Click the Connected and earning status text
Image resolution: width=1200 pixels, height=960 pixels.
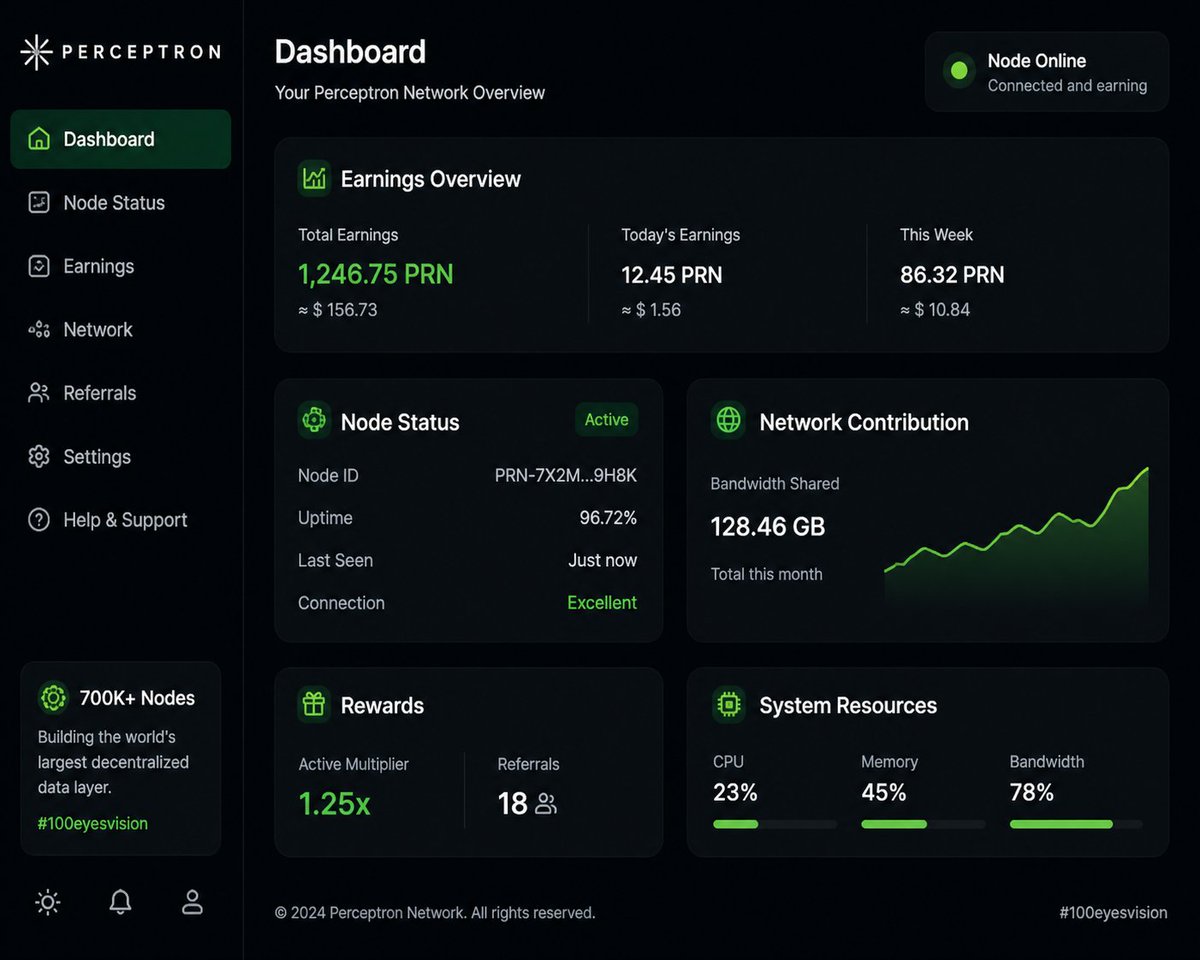click(x=1067, y=86)
